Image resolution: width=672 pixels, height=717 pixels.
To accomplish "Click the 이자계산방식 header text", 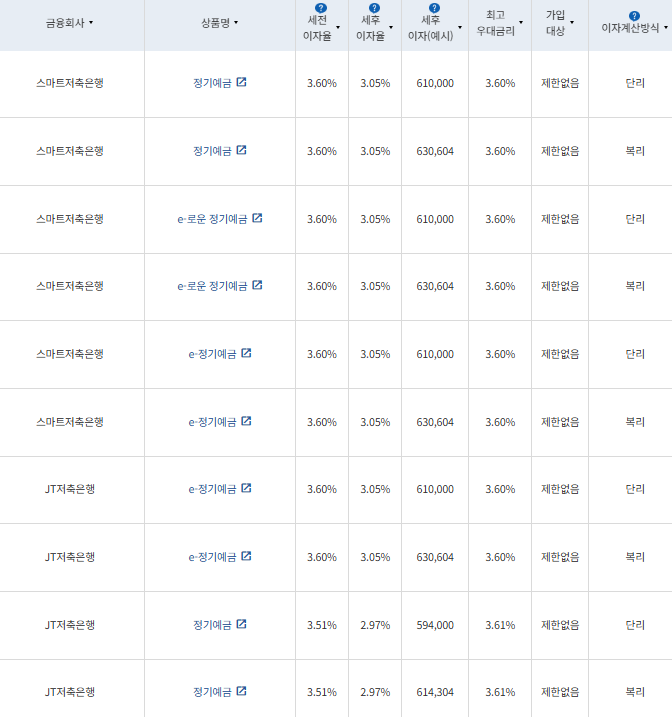I will point(630,28).
